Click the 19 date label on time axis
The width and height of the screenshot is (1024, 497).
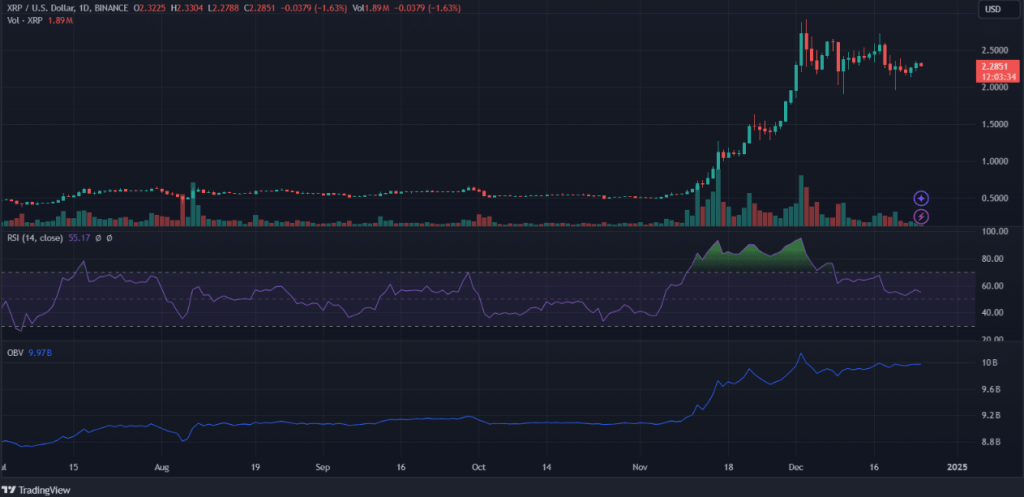click(255, 468)
